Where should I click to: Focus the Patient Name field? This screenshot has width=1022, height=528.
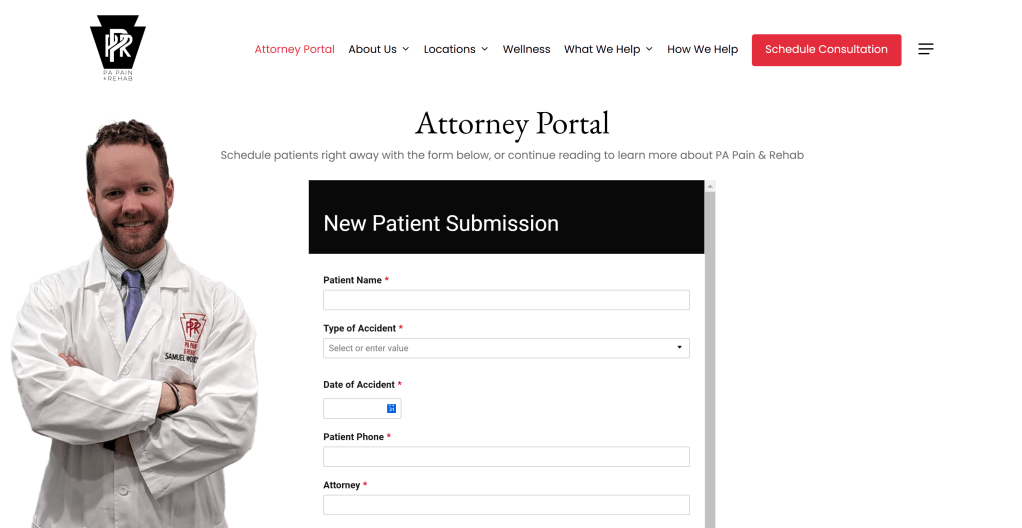[506, 300]
